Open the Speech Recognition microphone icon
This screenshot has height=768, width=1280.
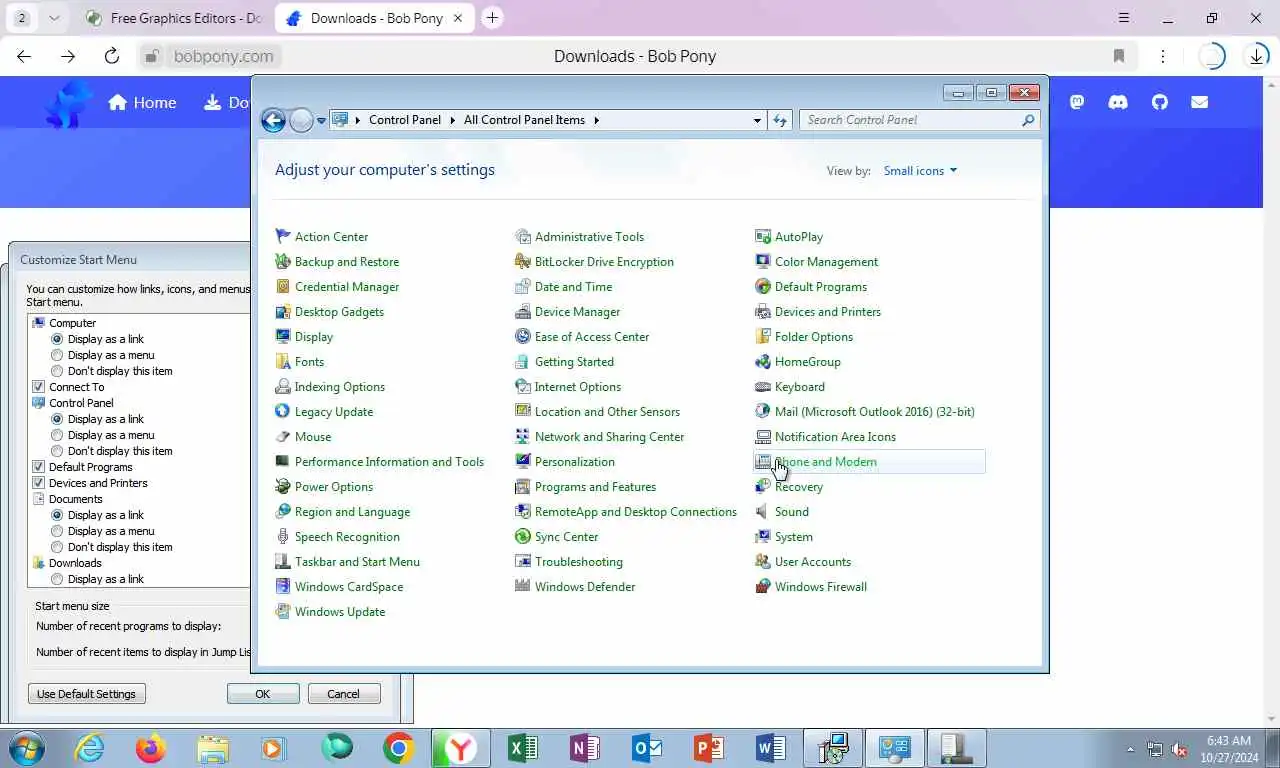283,537
